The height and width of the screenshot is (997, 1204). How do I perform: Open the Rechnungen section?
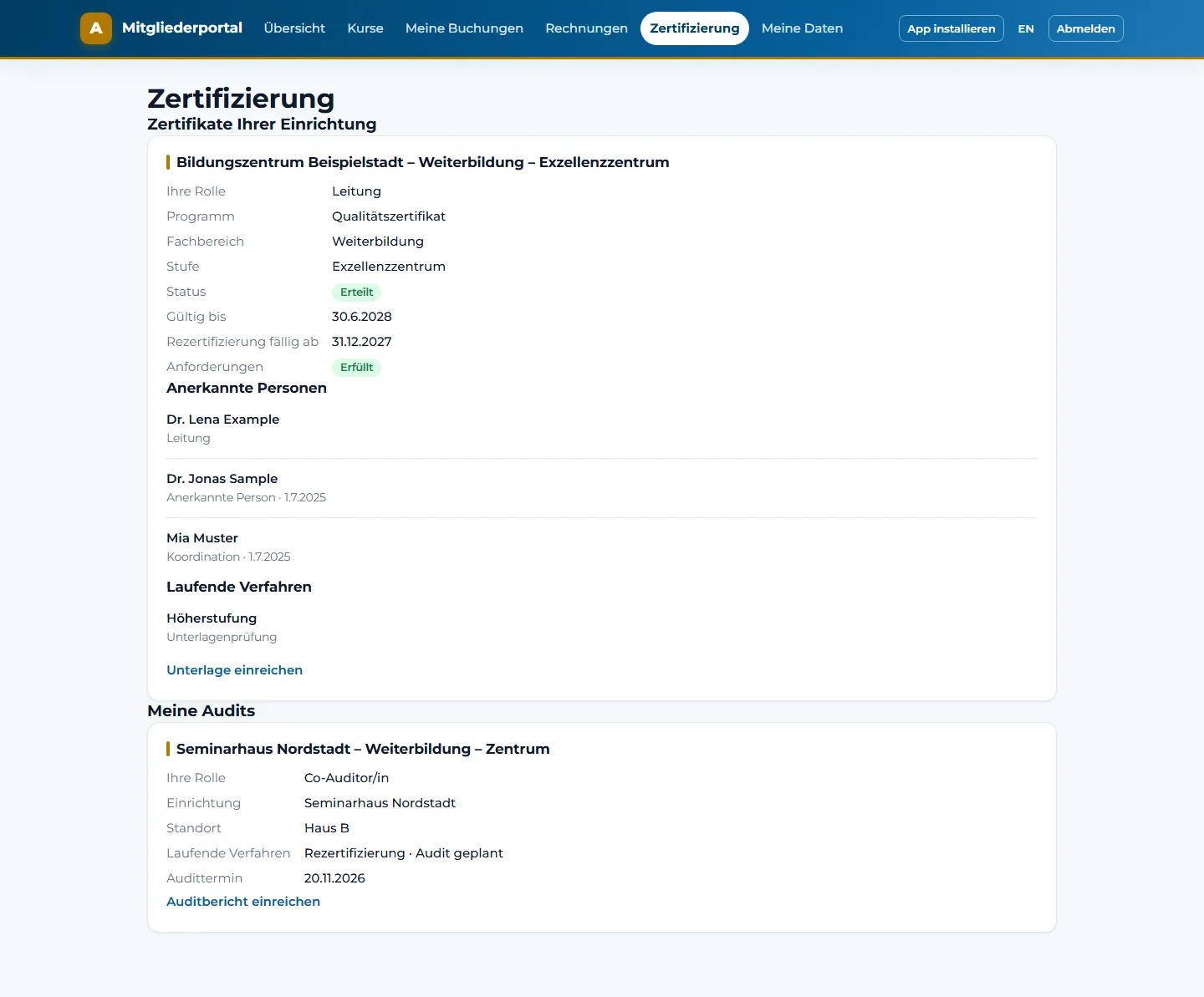coord(586,28)
